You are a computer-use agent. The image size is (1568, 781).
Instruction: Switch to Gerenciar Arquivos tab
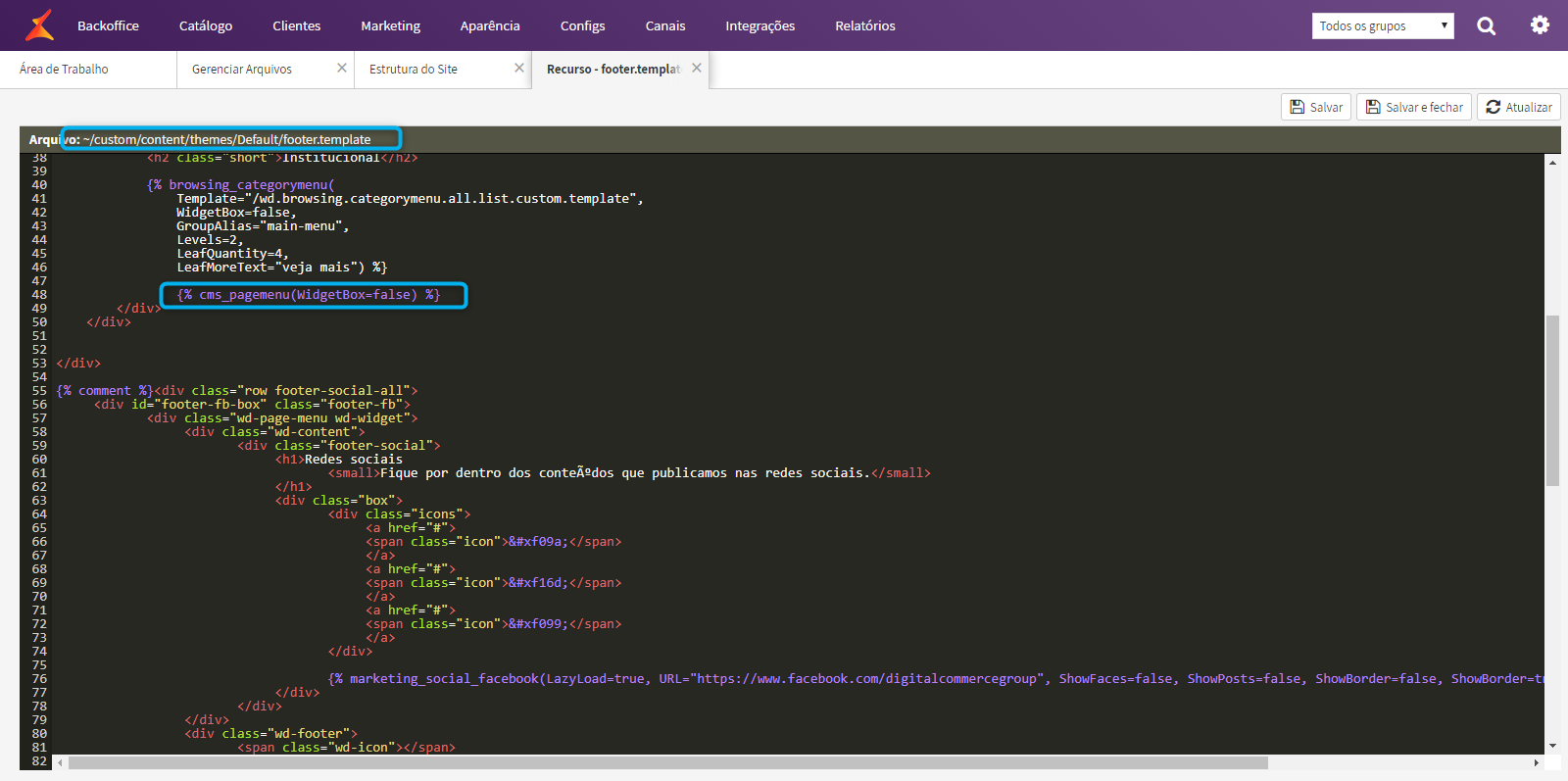[x=242, y=69]
